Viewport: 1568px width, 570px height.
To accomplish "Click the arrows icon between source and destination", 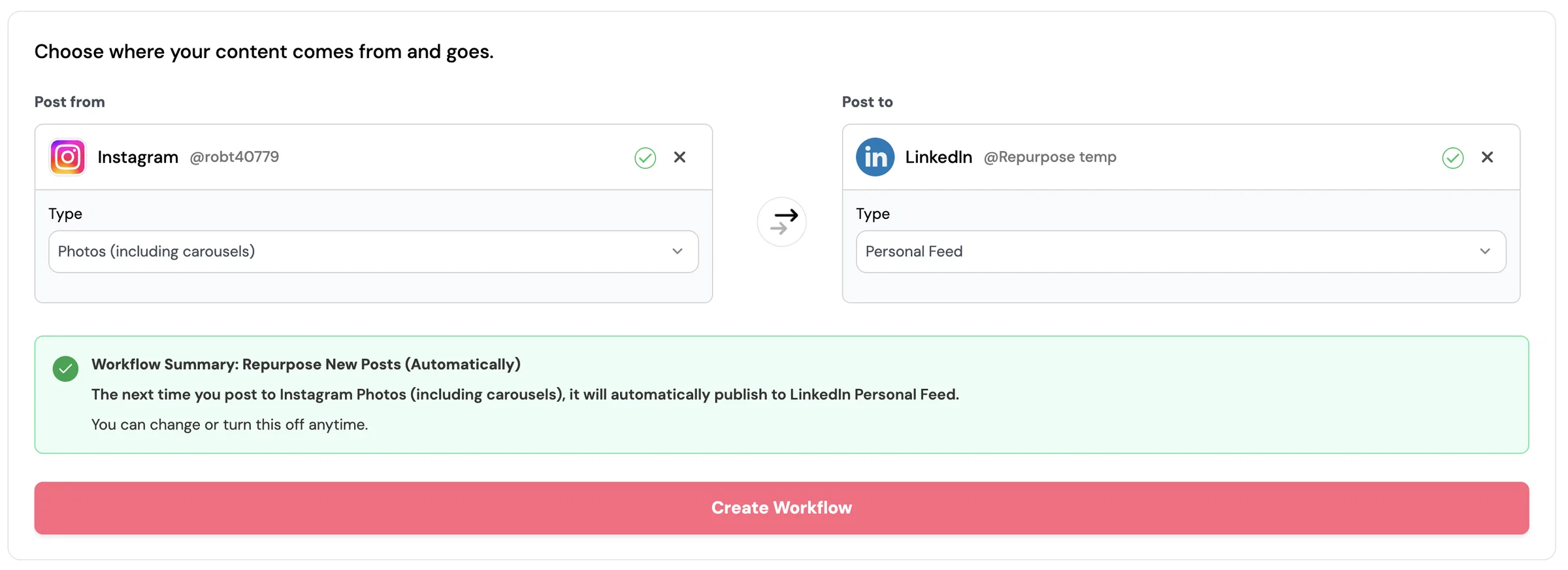I will 782,222.
